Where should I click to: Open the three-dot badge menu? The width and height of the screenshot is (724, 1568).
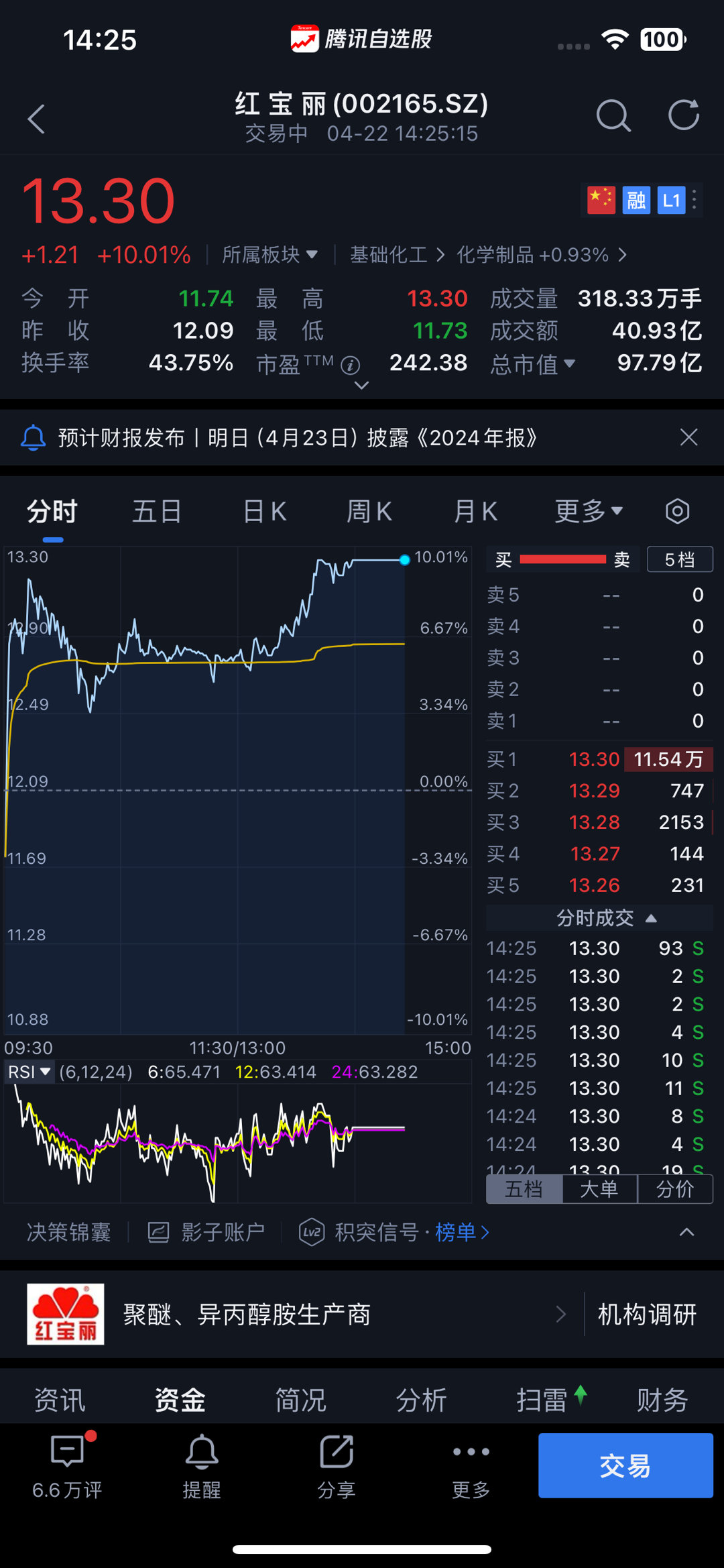pos(695,200)
